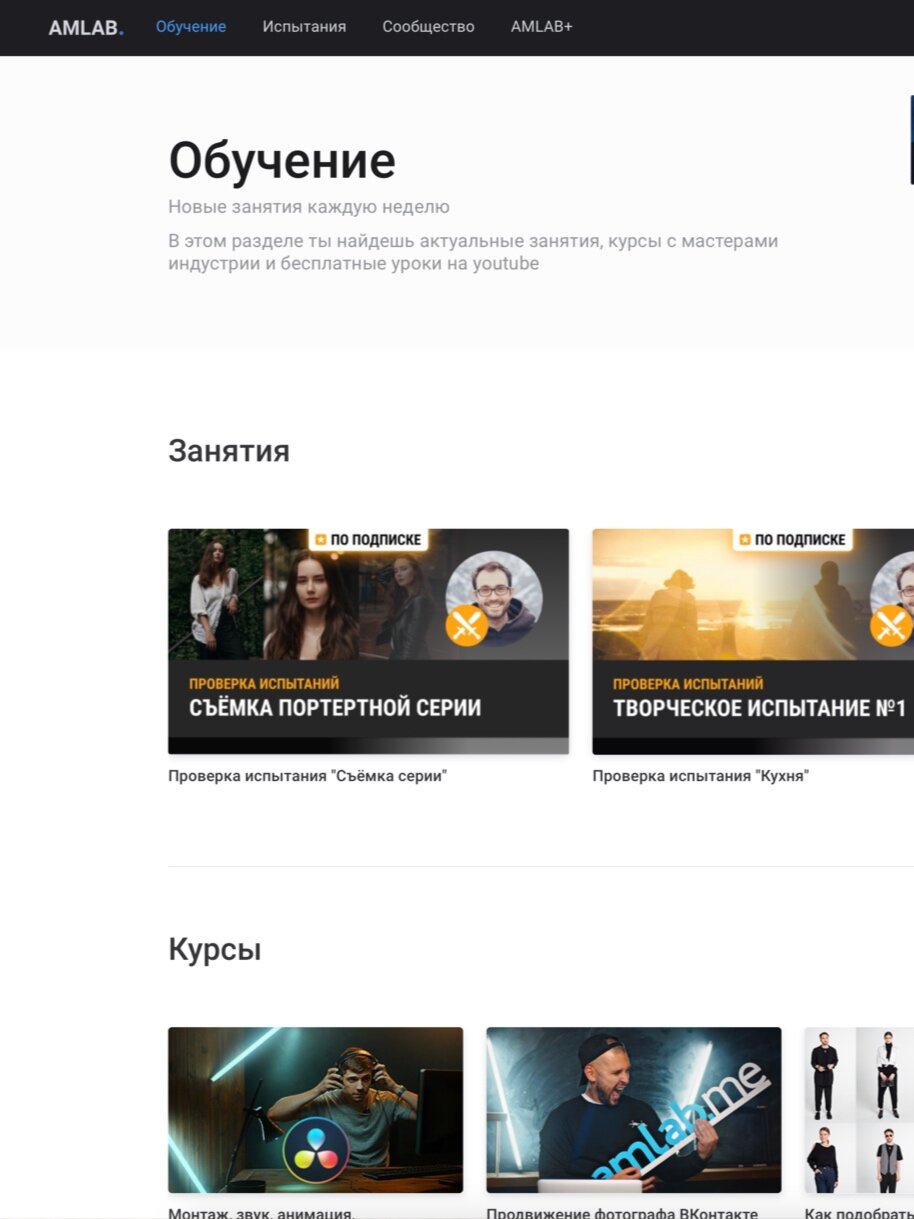Click the Занятия section heading

pos(229,451)
